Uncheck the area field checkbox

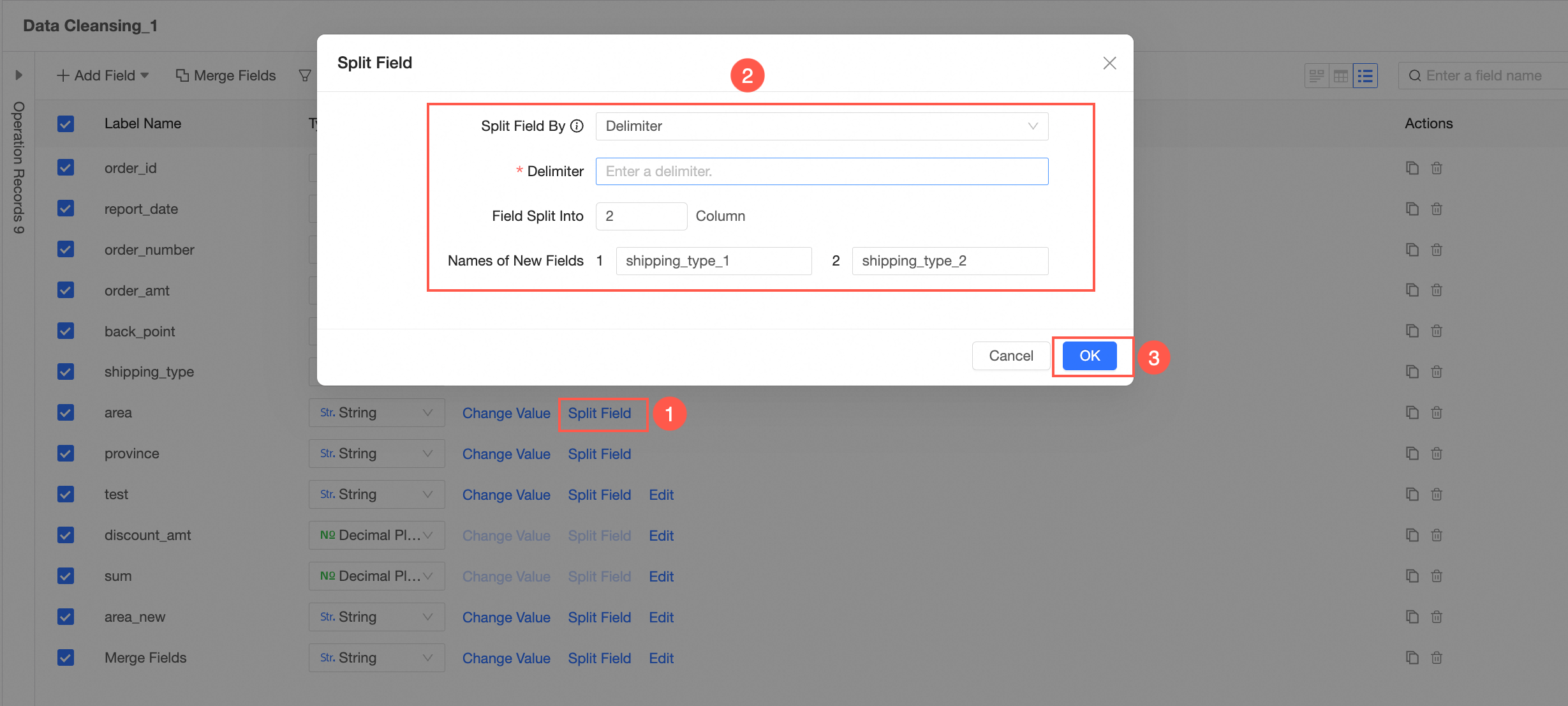[x=66, y=412]
